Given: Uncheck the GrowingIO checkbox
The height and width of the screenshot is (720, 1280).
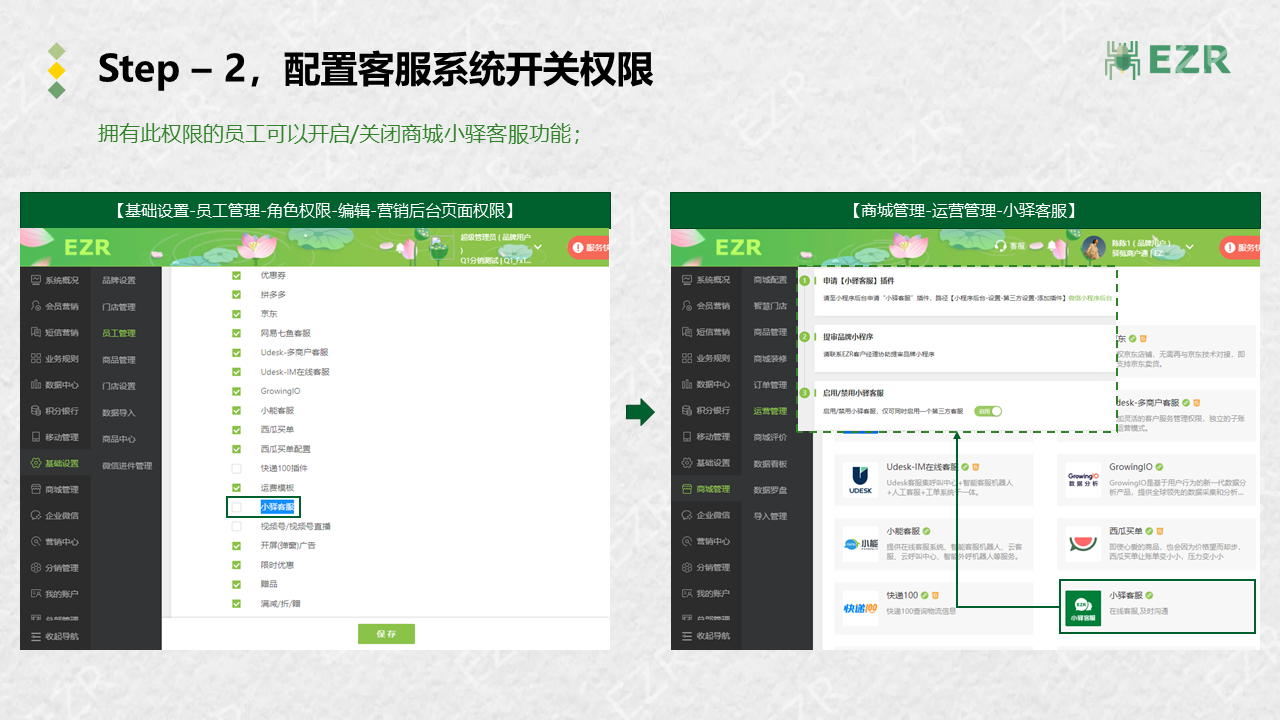Looking at the screenshot, I should point(237,391).
